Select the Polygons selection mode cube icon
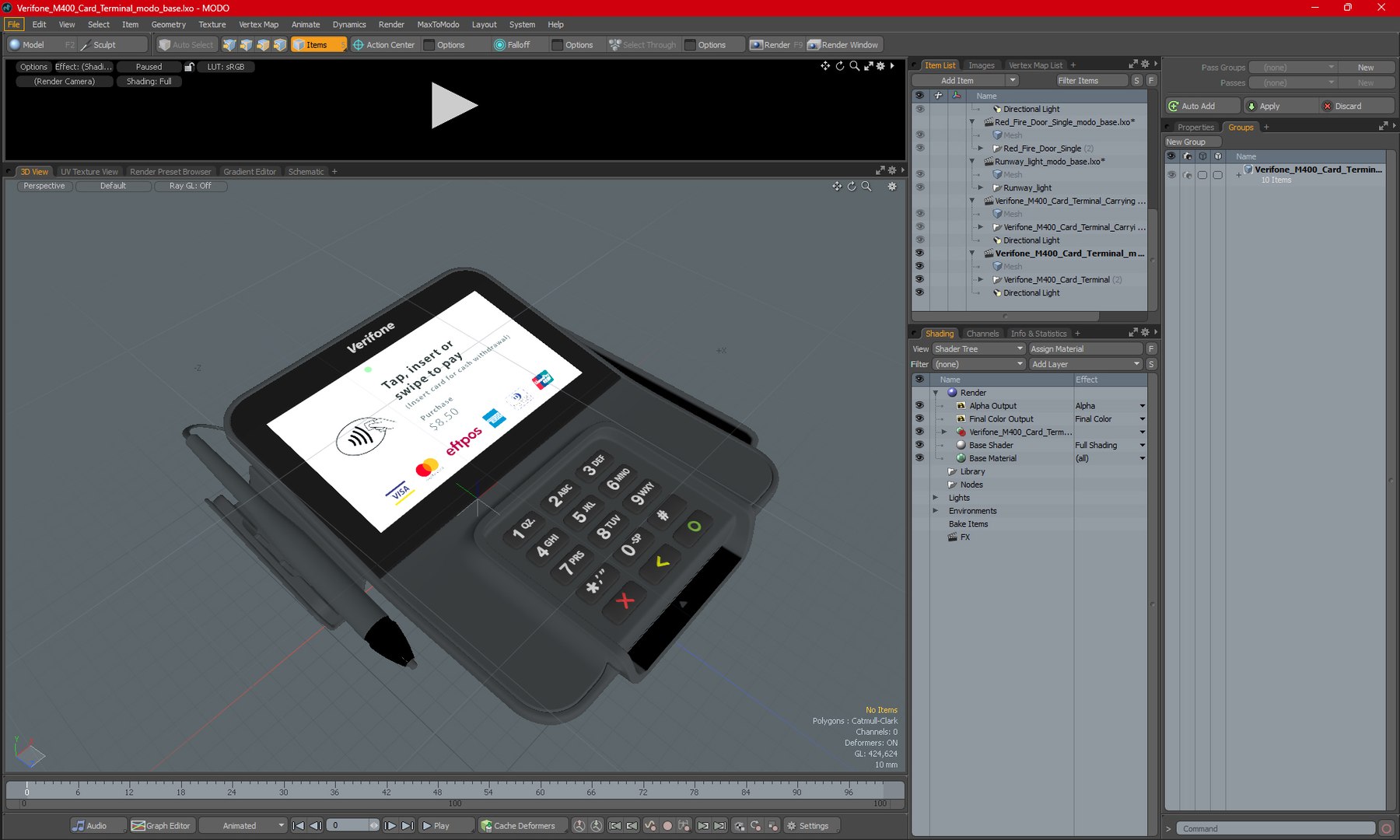Image resolution: width=1400 pixels, height=840 pixels. point(264,44)
